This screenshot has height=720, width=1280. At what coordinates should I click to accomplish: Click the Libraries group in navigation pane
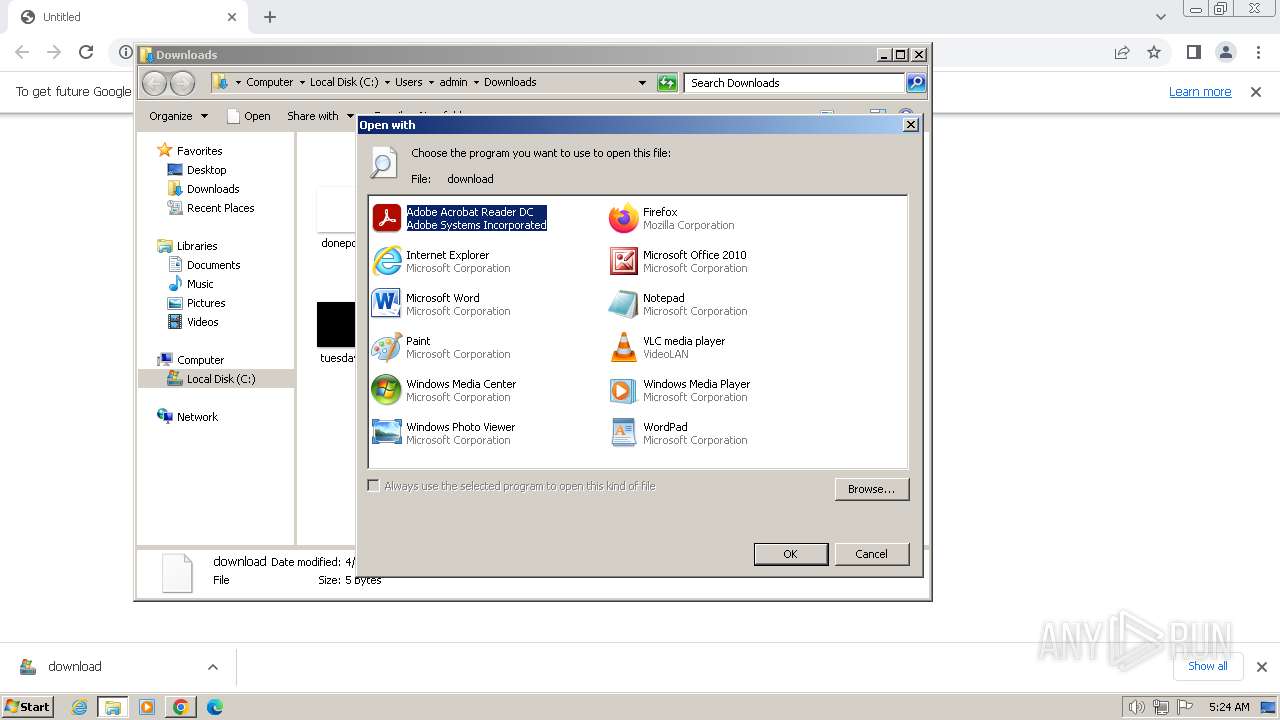click(x=197, y=246)
